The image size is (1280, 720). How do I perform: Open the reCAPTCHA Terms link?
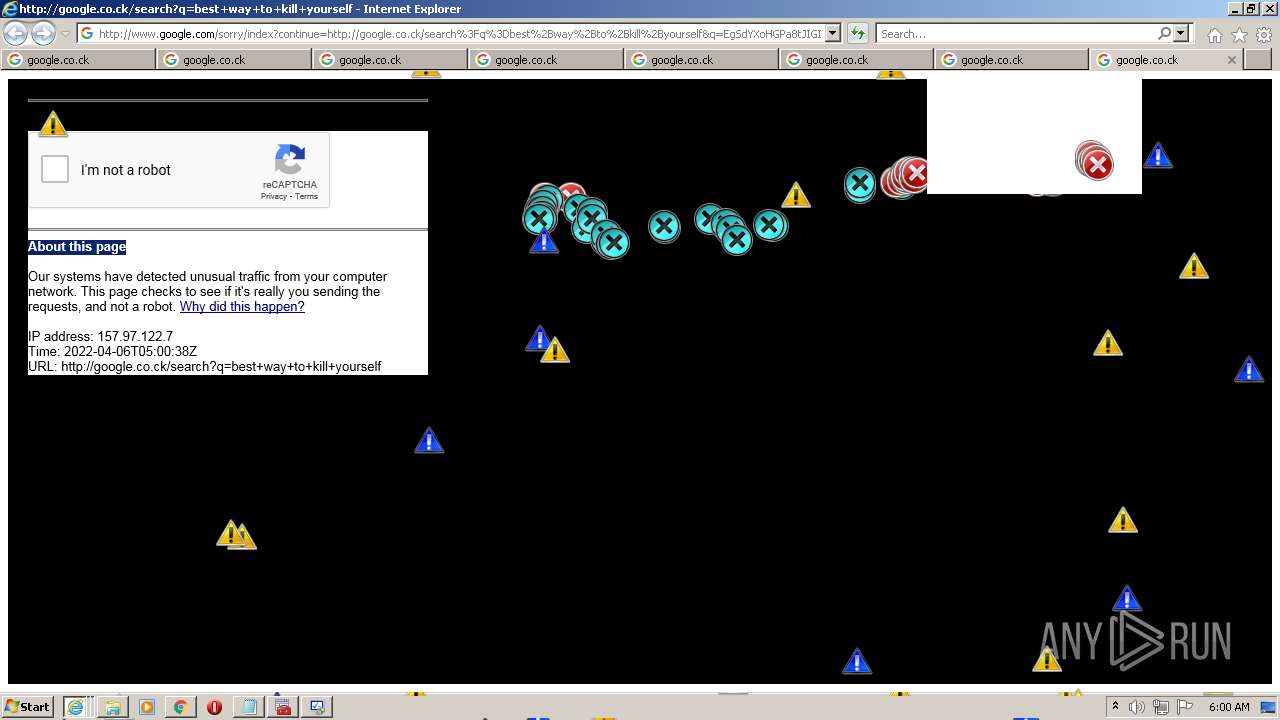point(306,196)
